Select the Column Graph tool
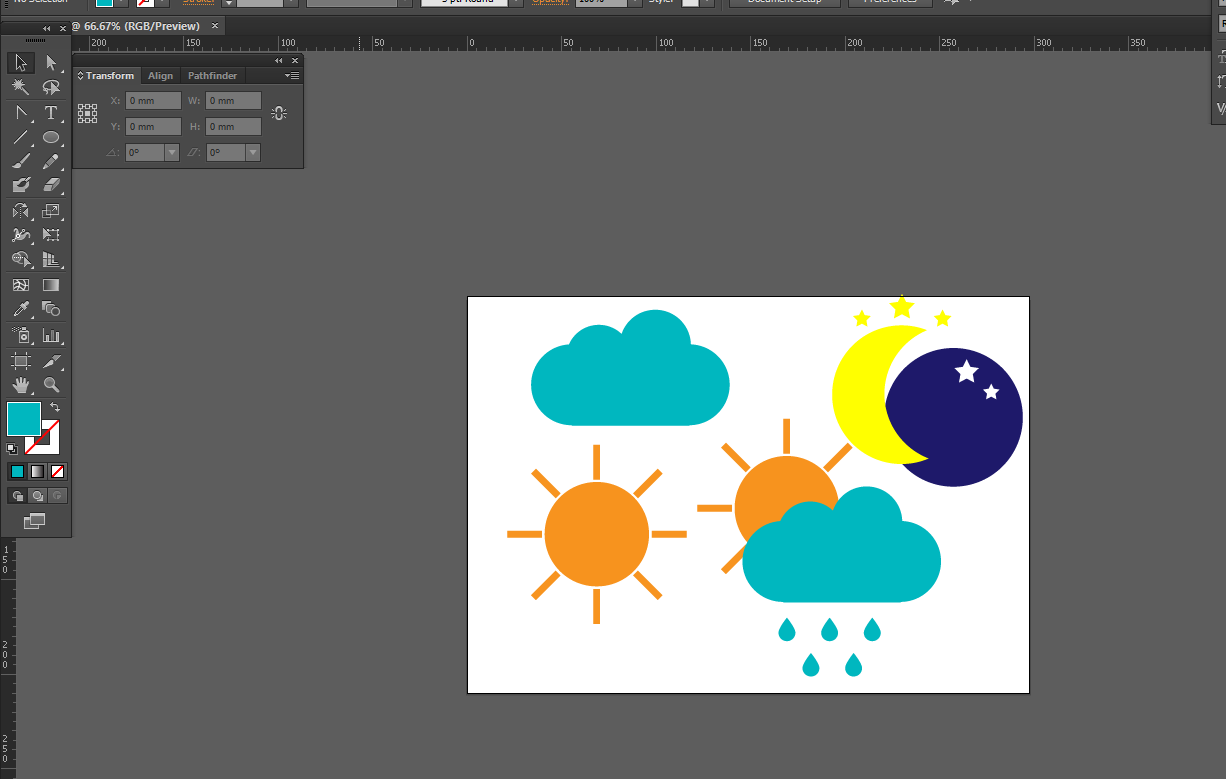This screenshot has height=779, width=1226. [51, 335]
